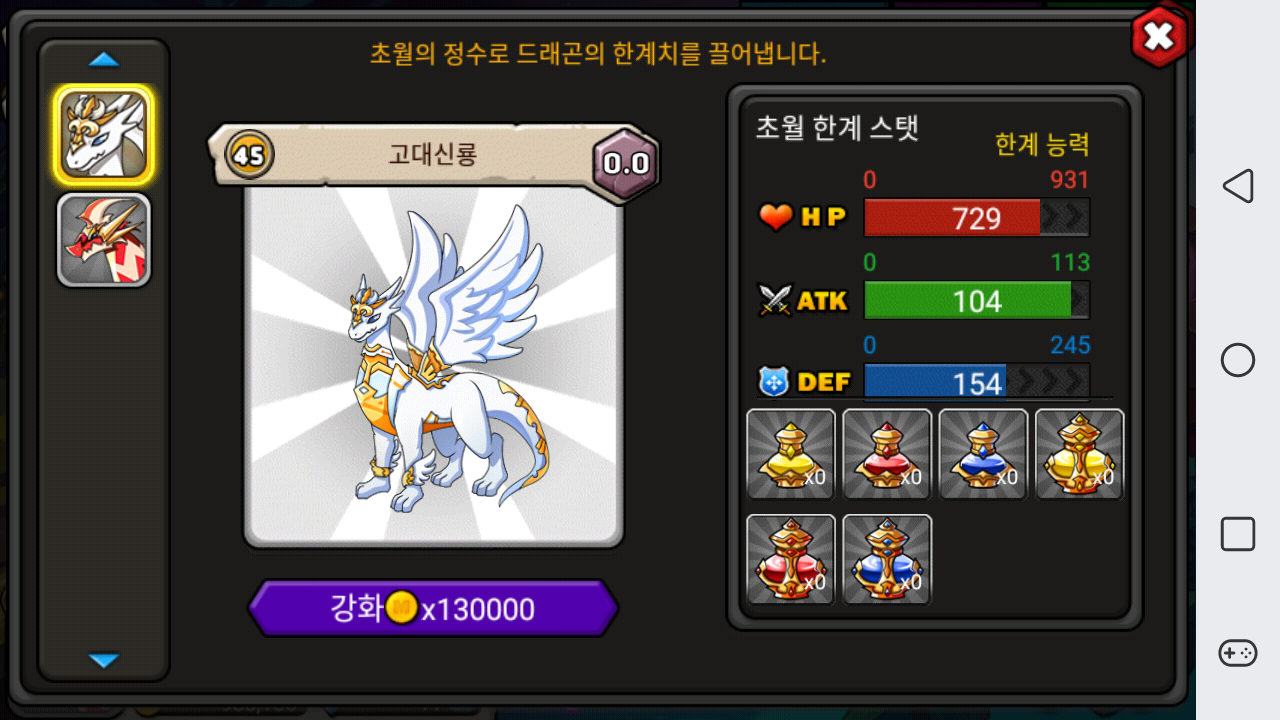The height and width of the screenshot is (720, 1280).
Task: Click the DEF progress bar showing 154
Action: tap(976, 382)
